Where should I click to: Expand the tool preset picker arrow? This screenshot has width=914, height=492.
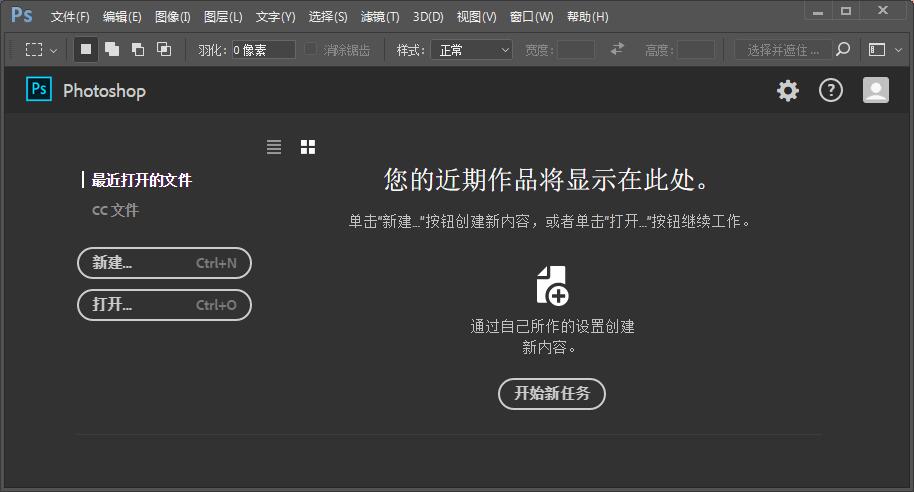[x=54, y=51]
